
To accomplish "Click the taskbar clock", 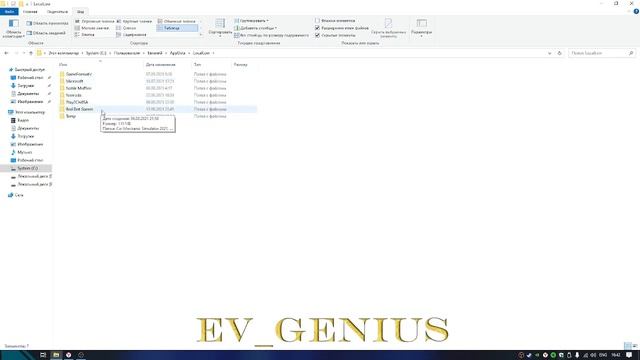I will [616, 355].
